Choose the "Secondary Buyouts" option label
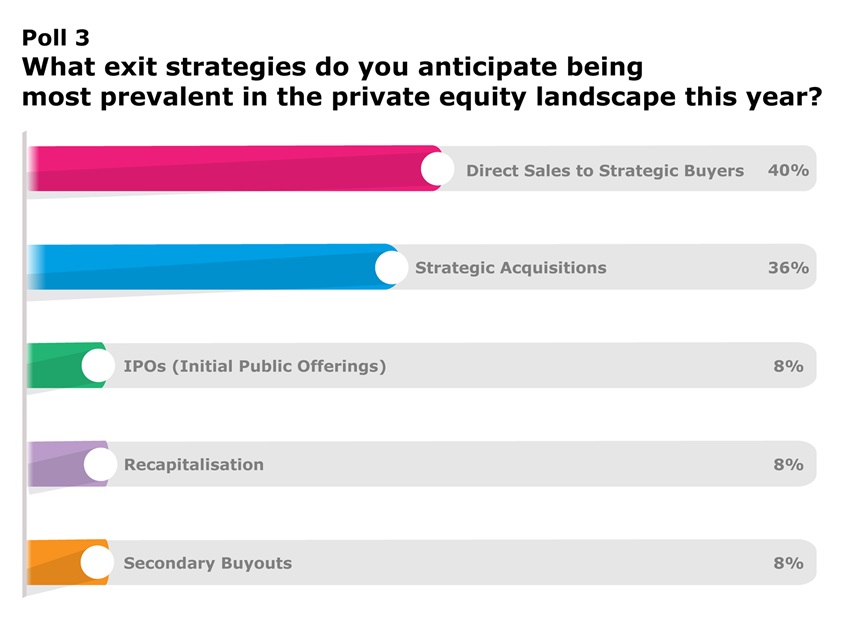This screenshot has width=862, height=639. 207,563
